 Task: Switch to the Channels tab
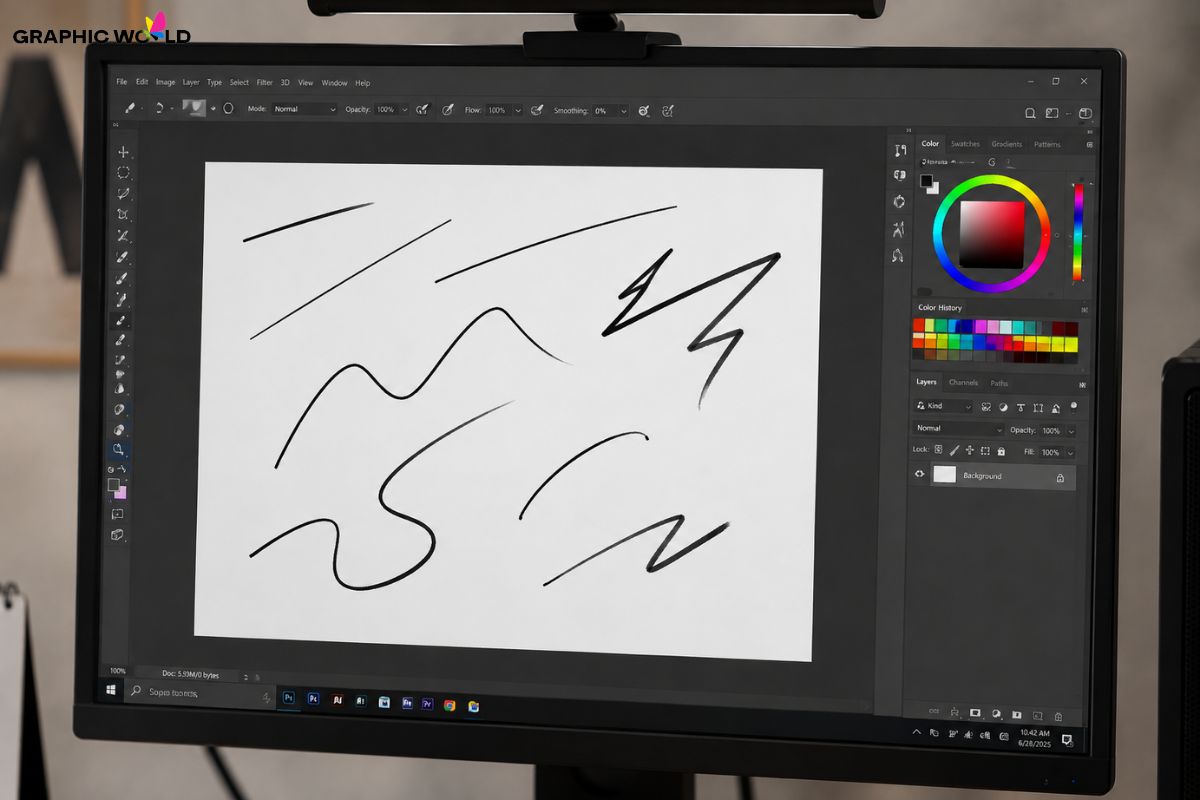963,383
